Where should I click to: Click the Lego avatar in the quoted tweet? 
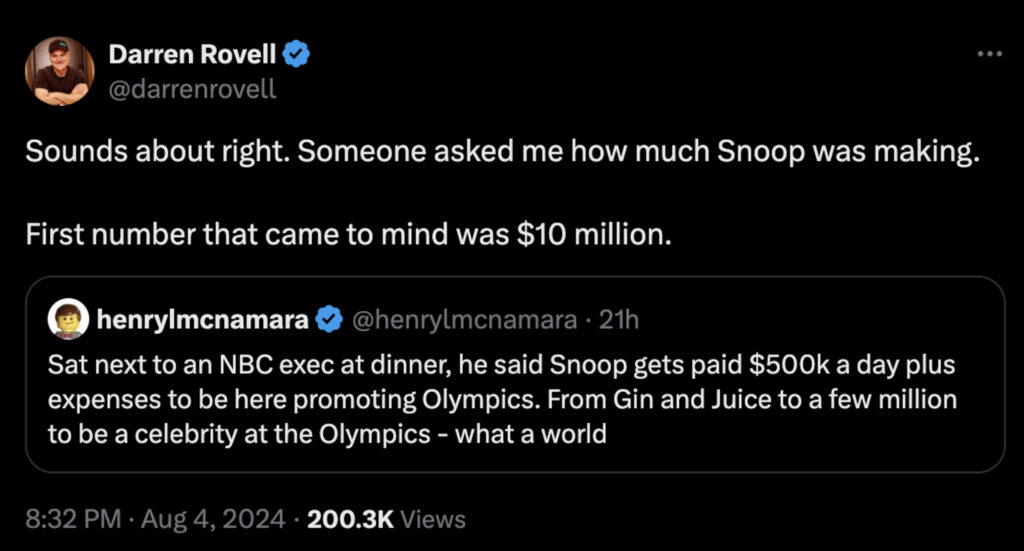pyautogui.click(x=68, y=320)
